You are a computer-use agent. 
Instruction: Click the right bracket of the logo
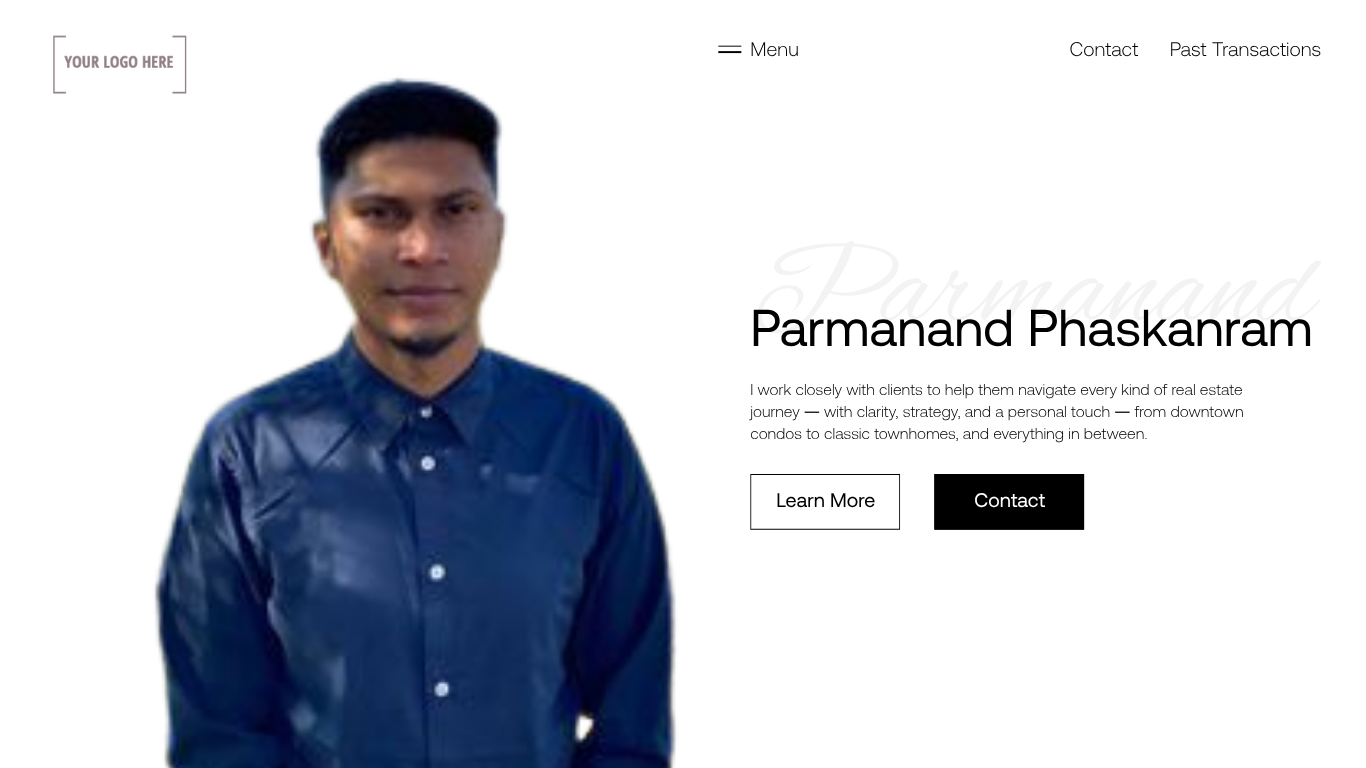pos(181,64)
